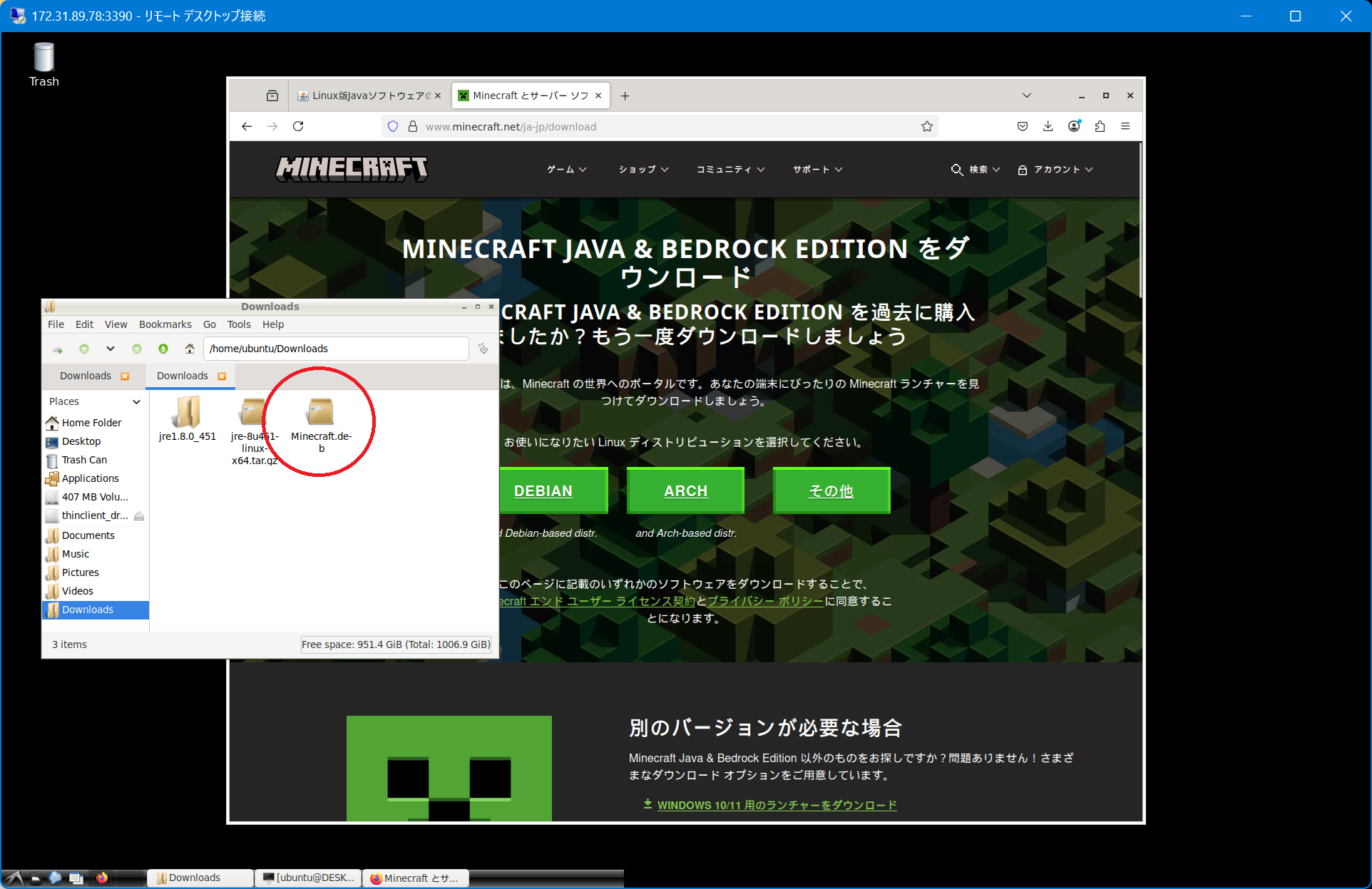Close the Minecraft tab in Firefox

(598, 96)
